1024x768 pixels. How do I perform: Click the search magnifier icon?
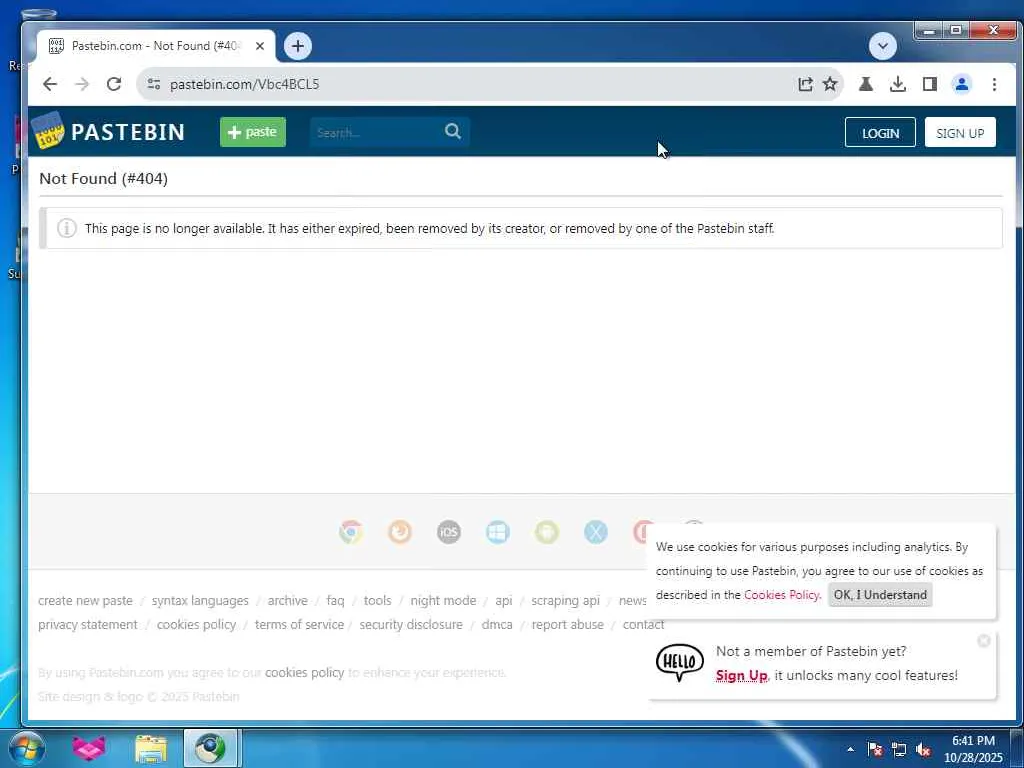point(453,132)
